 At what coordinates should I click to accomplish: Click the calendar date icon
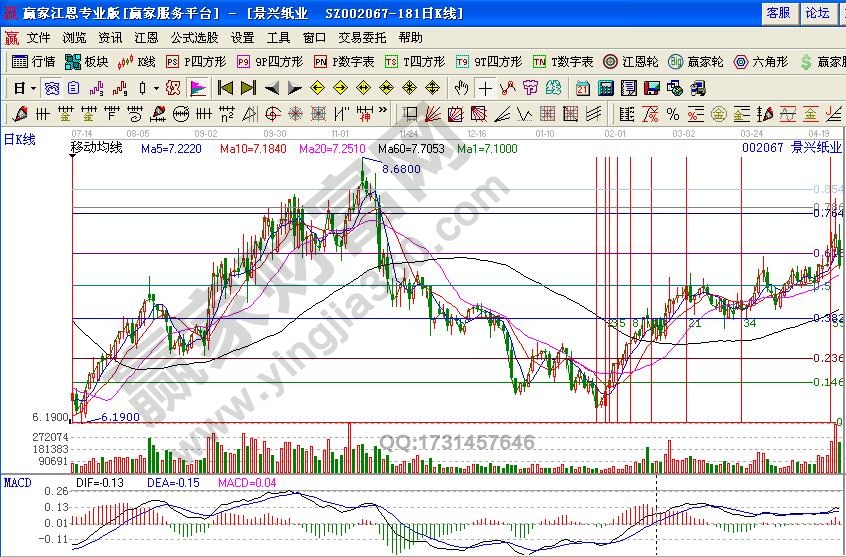[x=582, y=88]
